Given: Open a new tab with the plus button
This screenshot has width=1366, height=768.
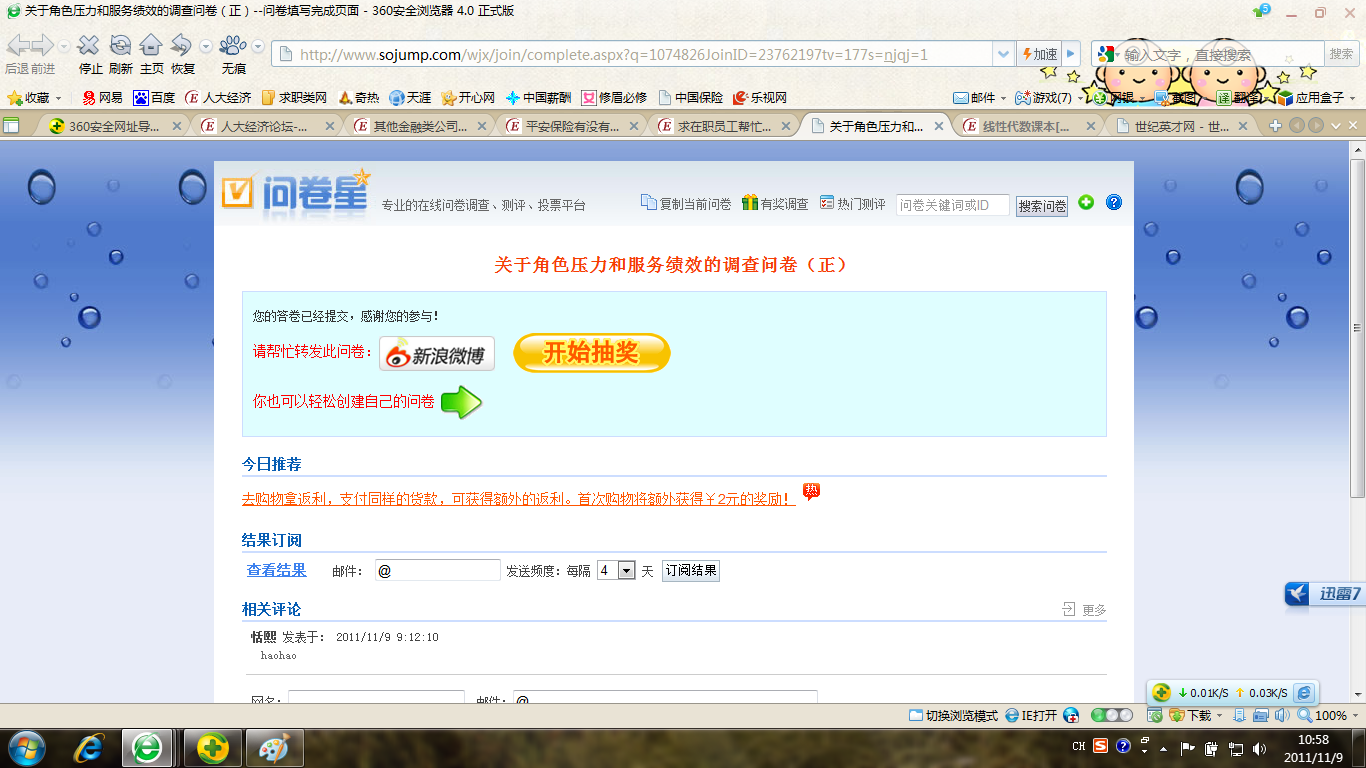Looking at the screenshot, I should click(1275, 125).
